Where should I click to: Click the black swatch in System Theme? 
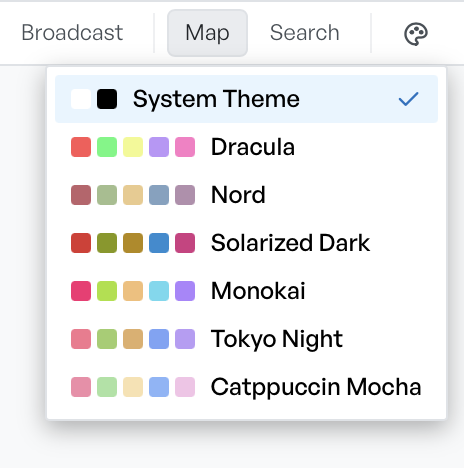[x=107, y=99]
